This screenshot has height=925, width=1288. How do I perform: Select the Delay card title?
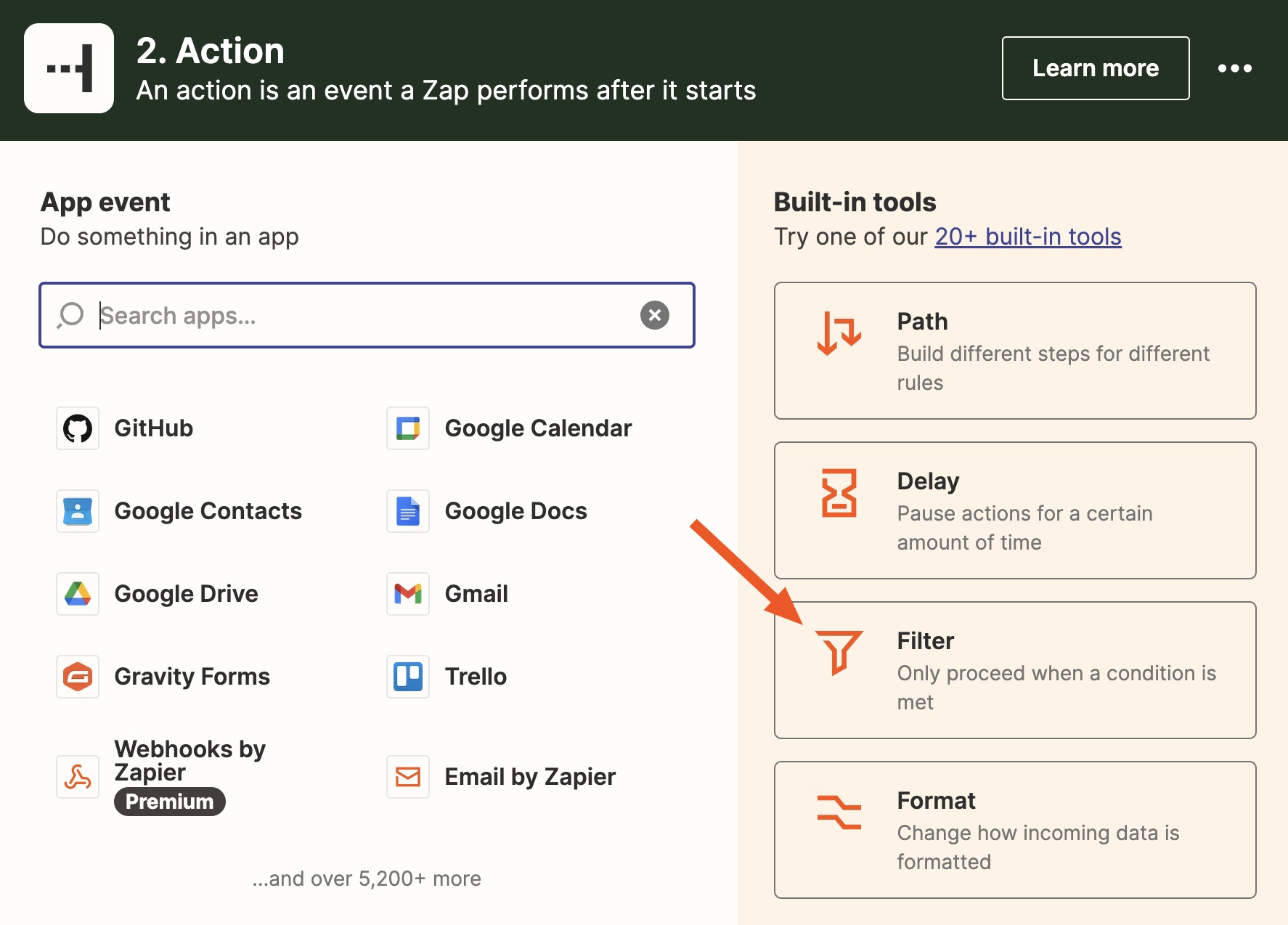(928, 481)
